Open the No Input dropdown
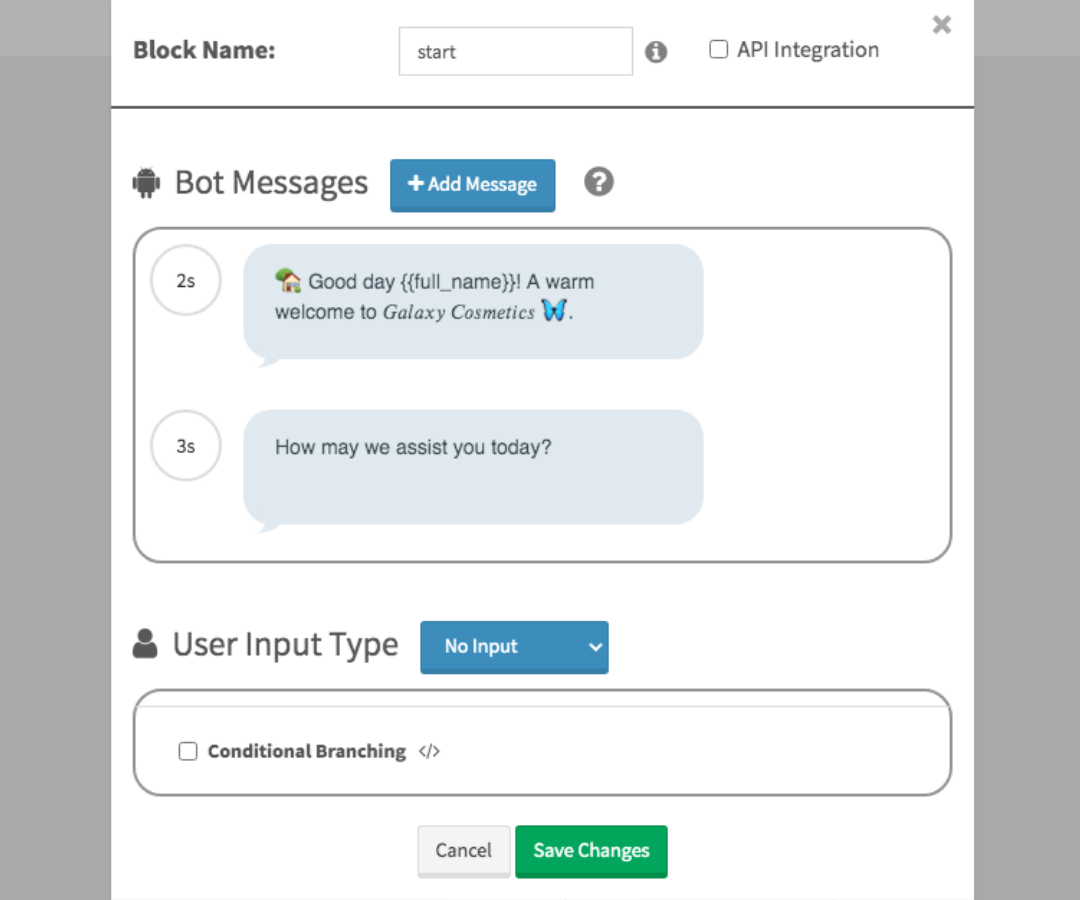 [514, 647]
